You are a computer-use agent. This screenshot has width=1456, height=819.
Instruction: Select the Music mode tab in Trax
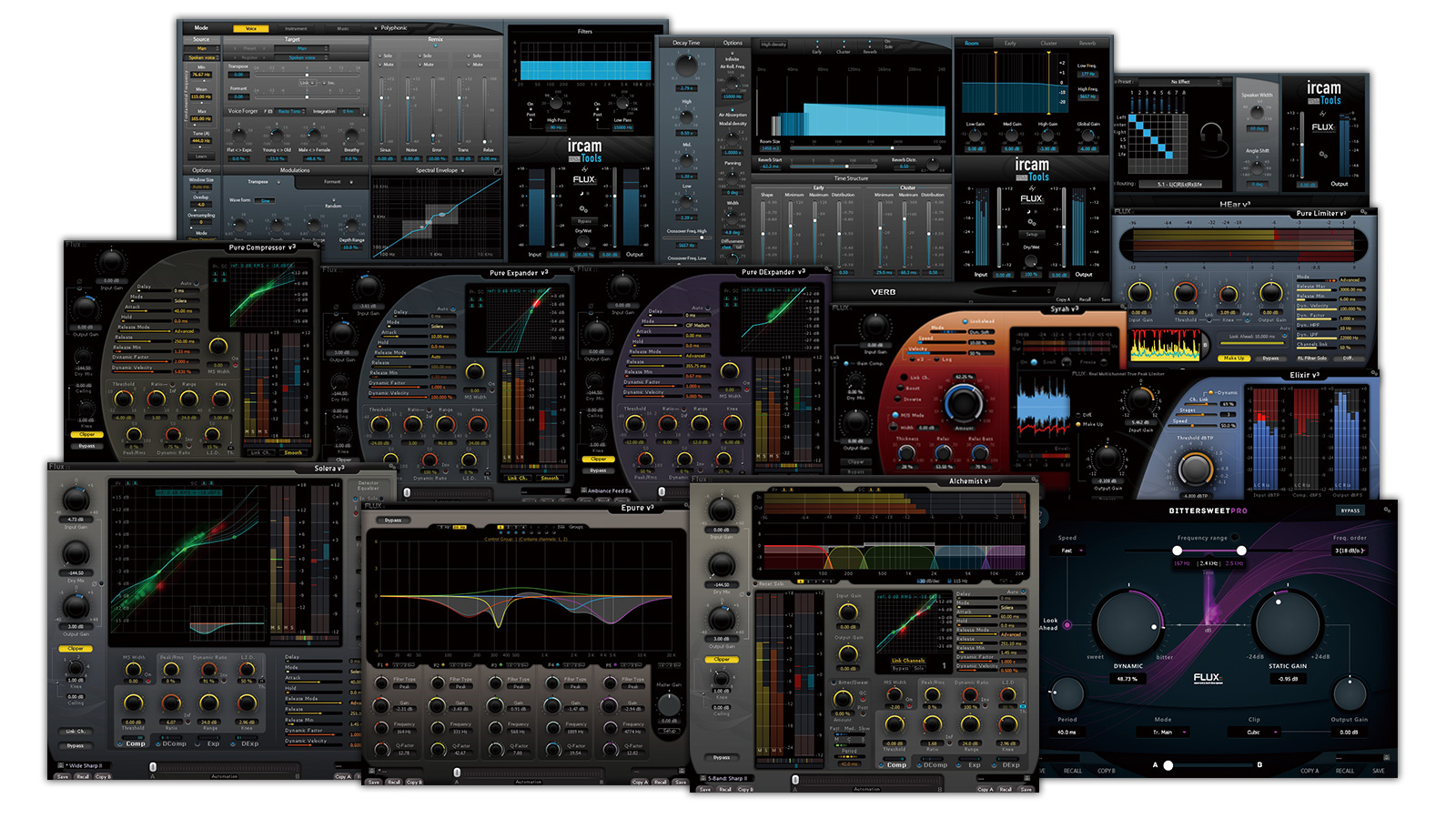343,28
